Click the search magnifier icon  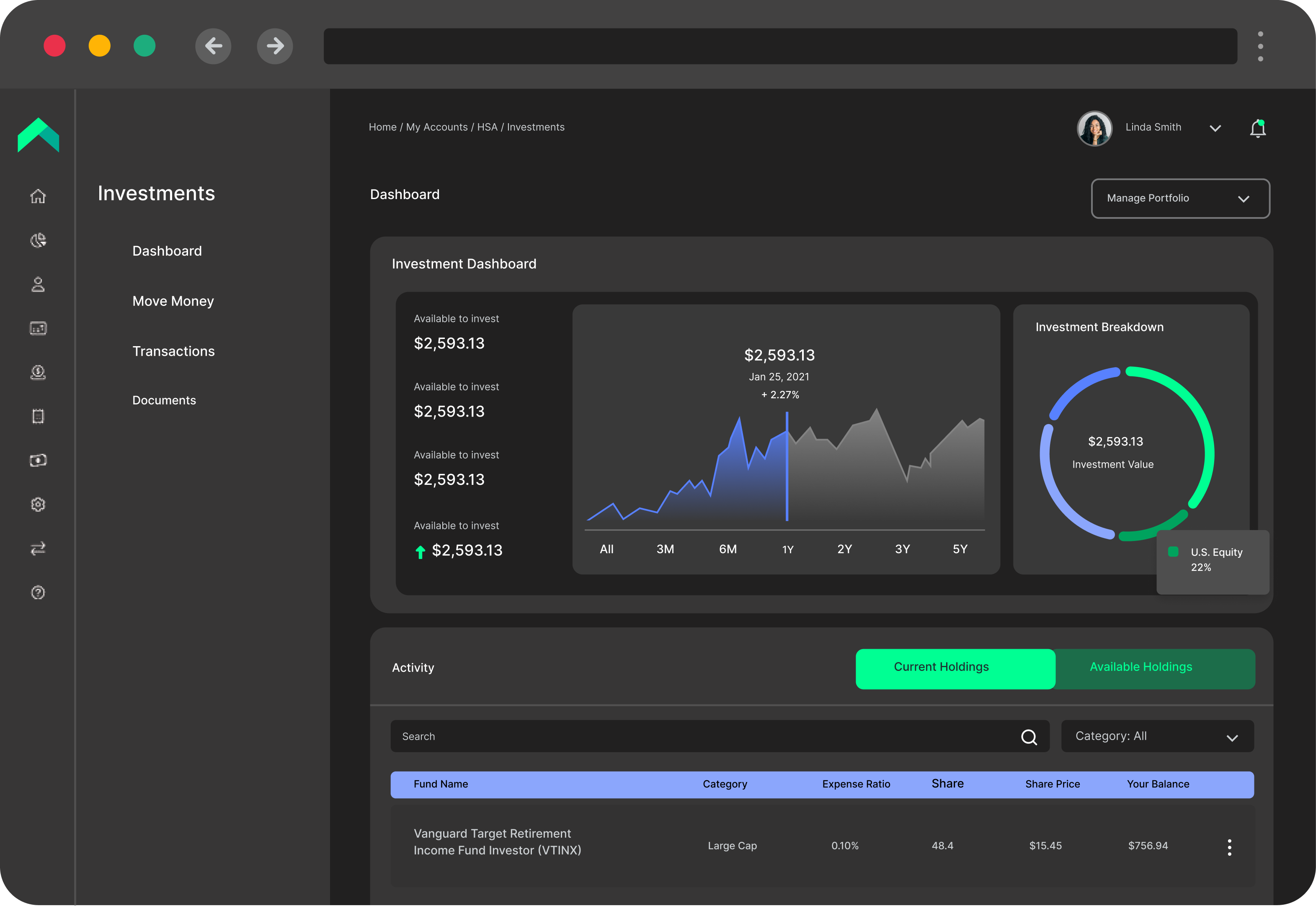tap(1029, 737)
